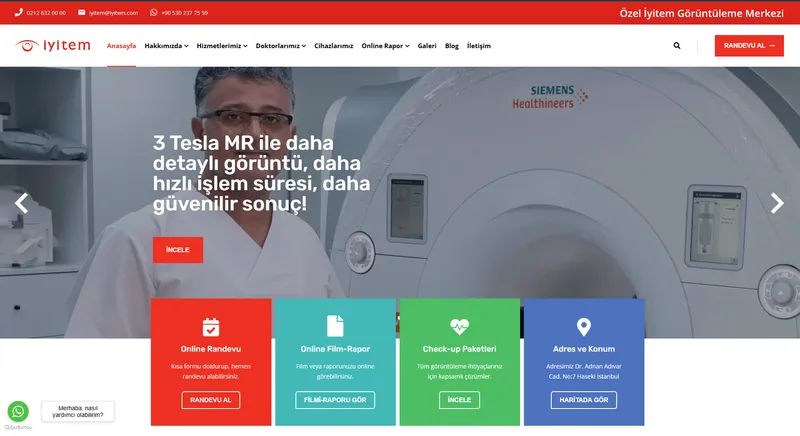Expand the Hakkımızda menu
Viewport: 800px width, 436px height.
coord(166,46)
